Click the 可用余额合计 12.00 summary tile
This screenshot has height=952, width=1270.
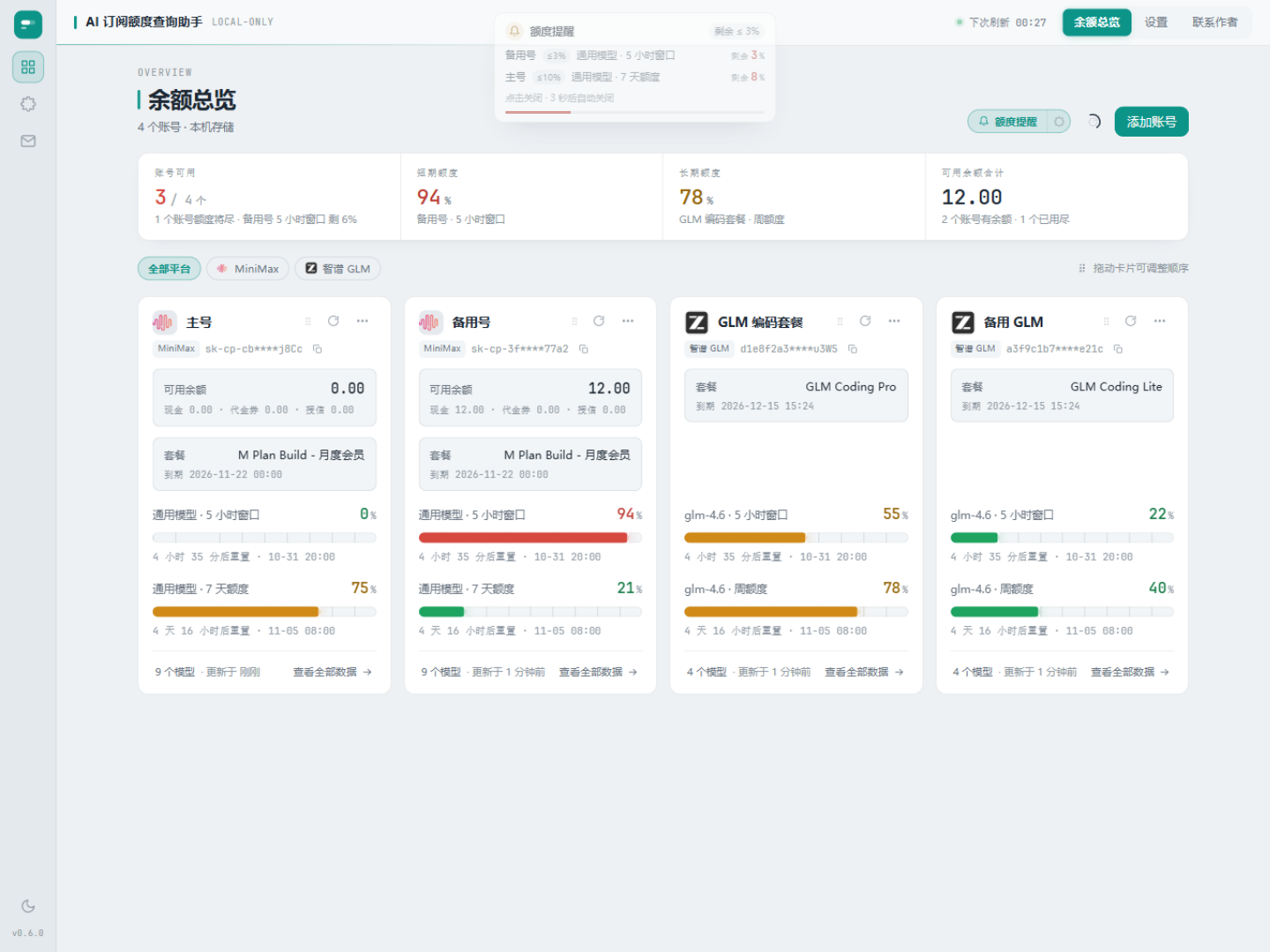[x=1057, y=197]
